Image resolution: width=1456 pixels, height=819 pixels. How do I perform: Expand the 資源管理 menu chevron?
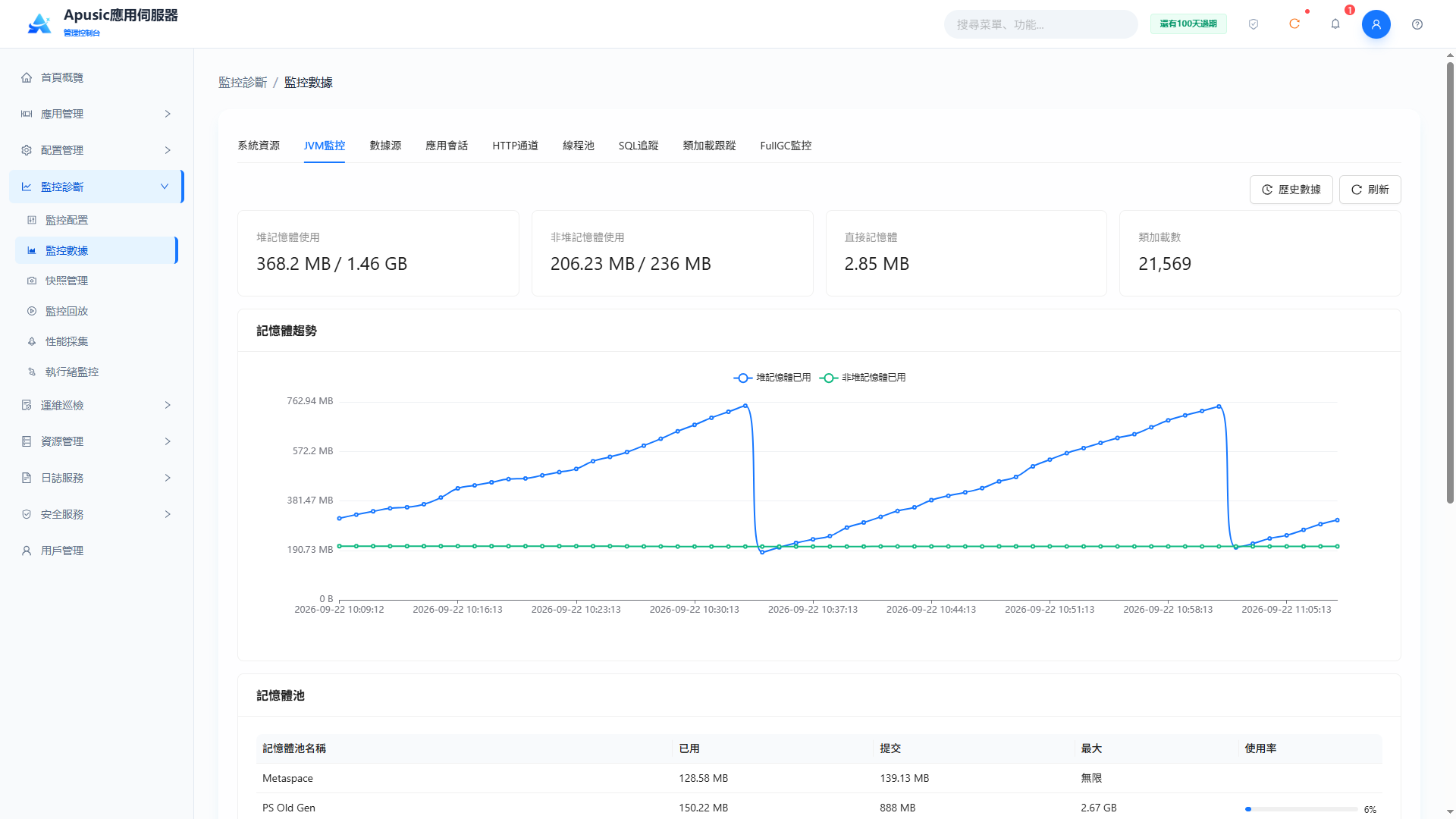click(168, 441)
